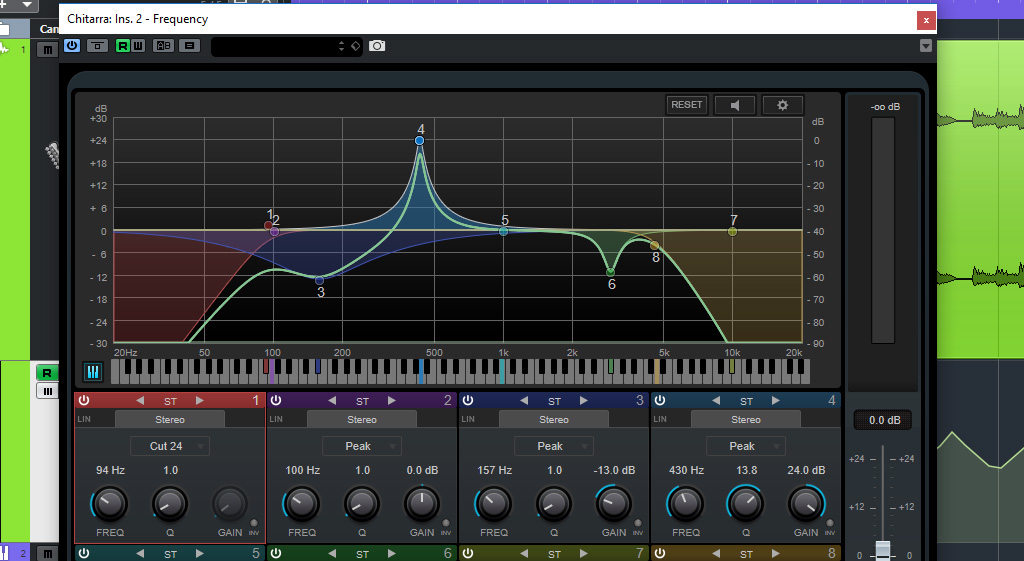1024x561 pixels.
Task: Toggle band 8 power button
Action: coord(660,553)
